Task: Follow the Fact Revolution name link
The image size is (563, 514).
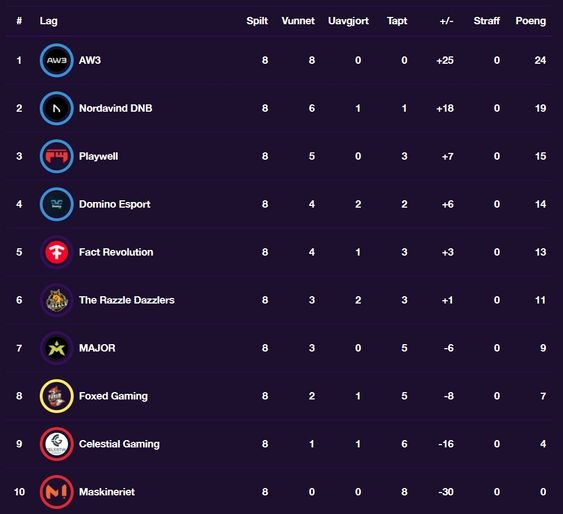Action: click(116, 252)
